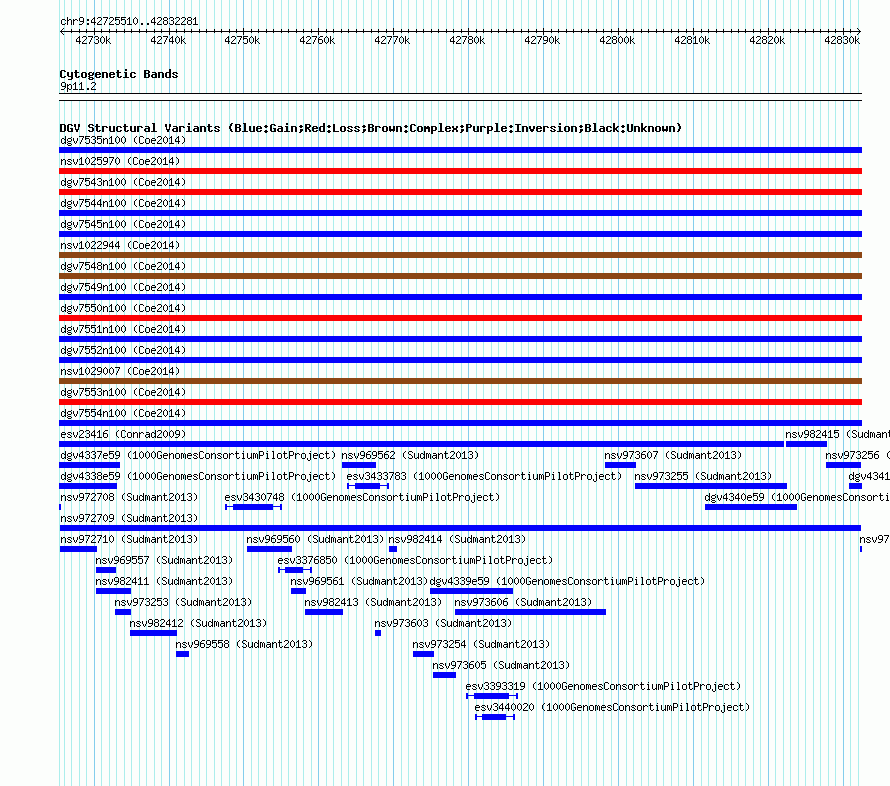This screenshot has width=890, height=786.
Task: Select the nsv973255 (Sudmant2013) label
Action: (703, 476)
